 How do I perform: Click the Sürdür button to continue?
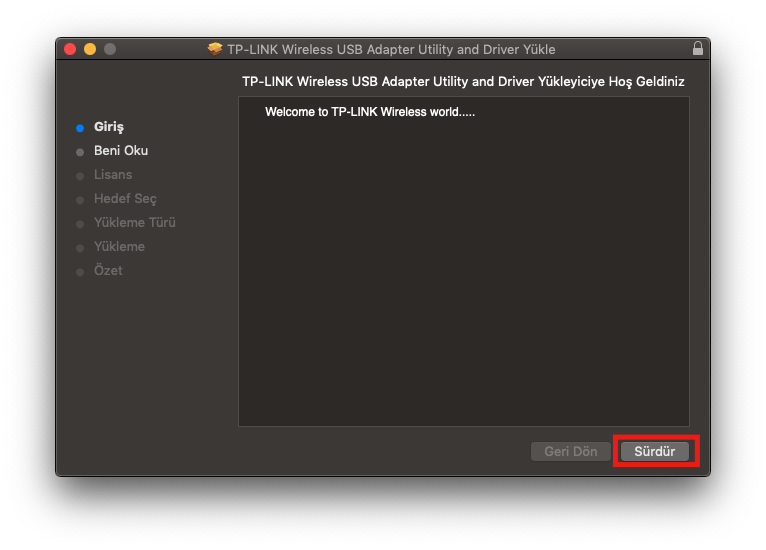(655, 451)
